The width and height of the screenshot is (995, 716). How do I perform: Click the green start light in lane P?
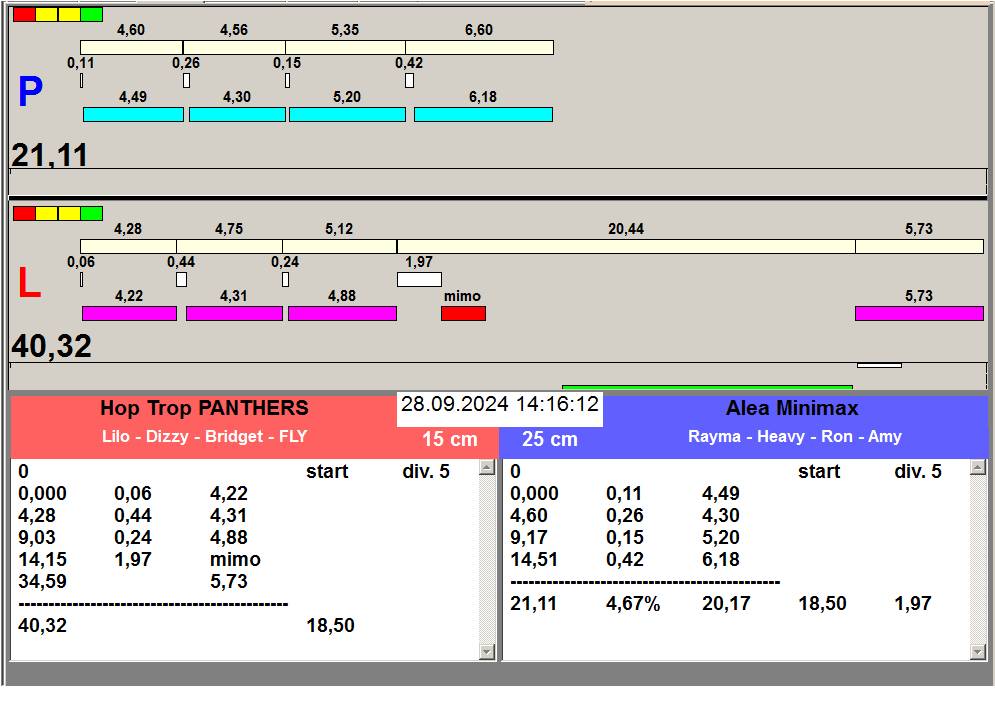[91, 15]
